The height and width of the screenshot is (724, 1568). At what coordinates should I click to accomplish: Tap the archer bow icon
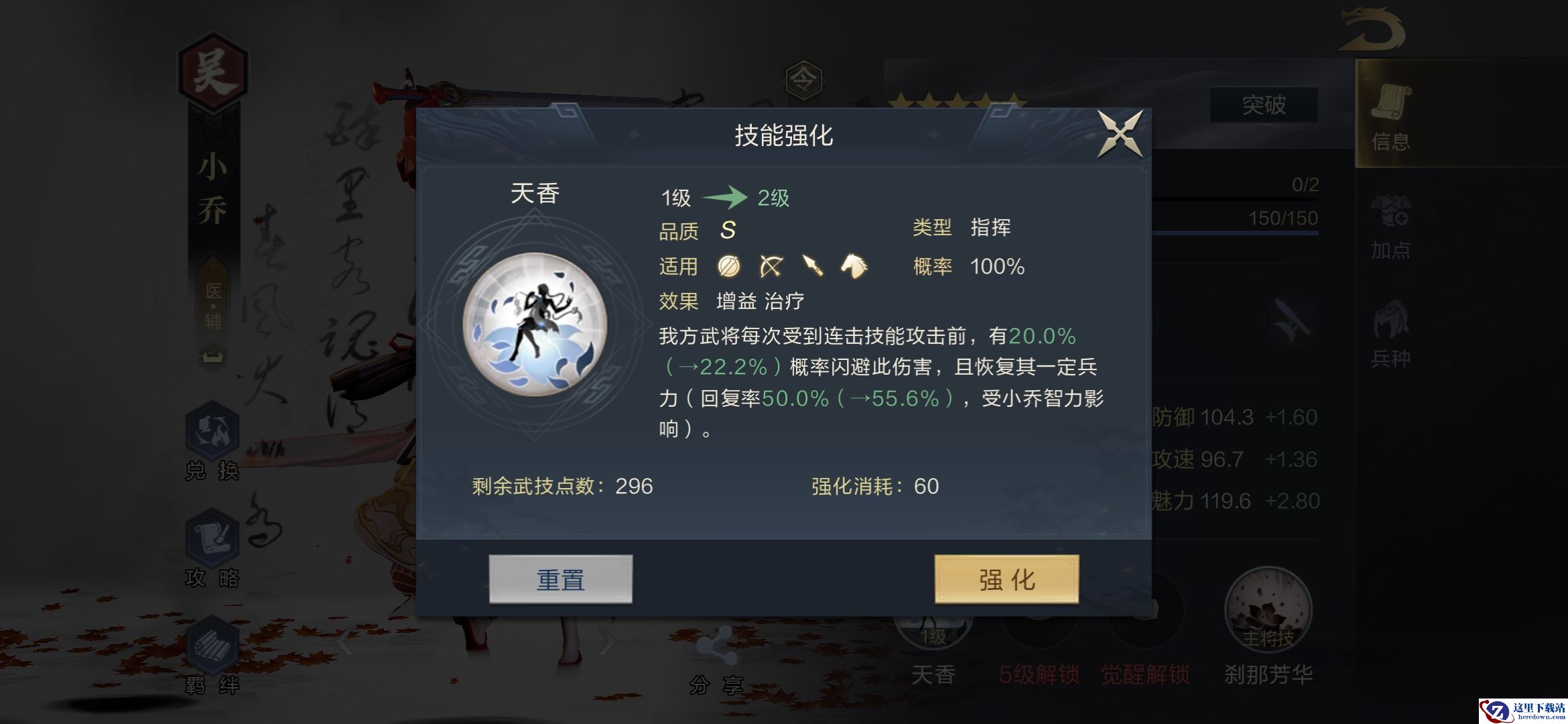click(x=771, y=266)
